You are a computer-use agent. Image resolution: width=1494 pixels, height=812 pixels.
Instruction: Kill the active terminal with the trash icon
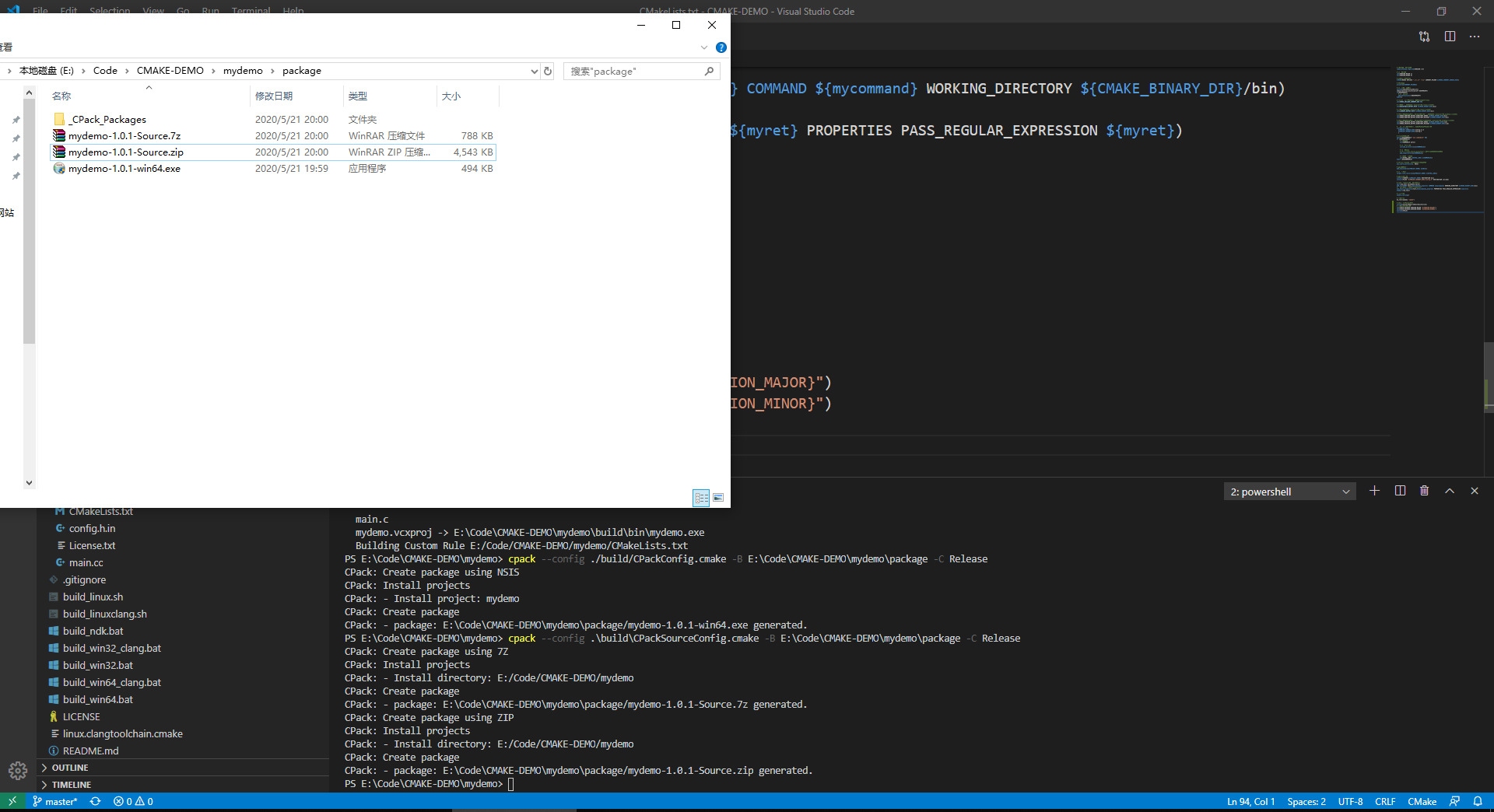1424,491
